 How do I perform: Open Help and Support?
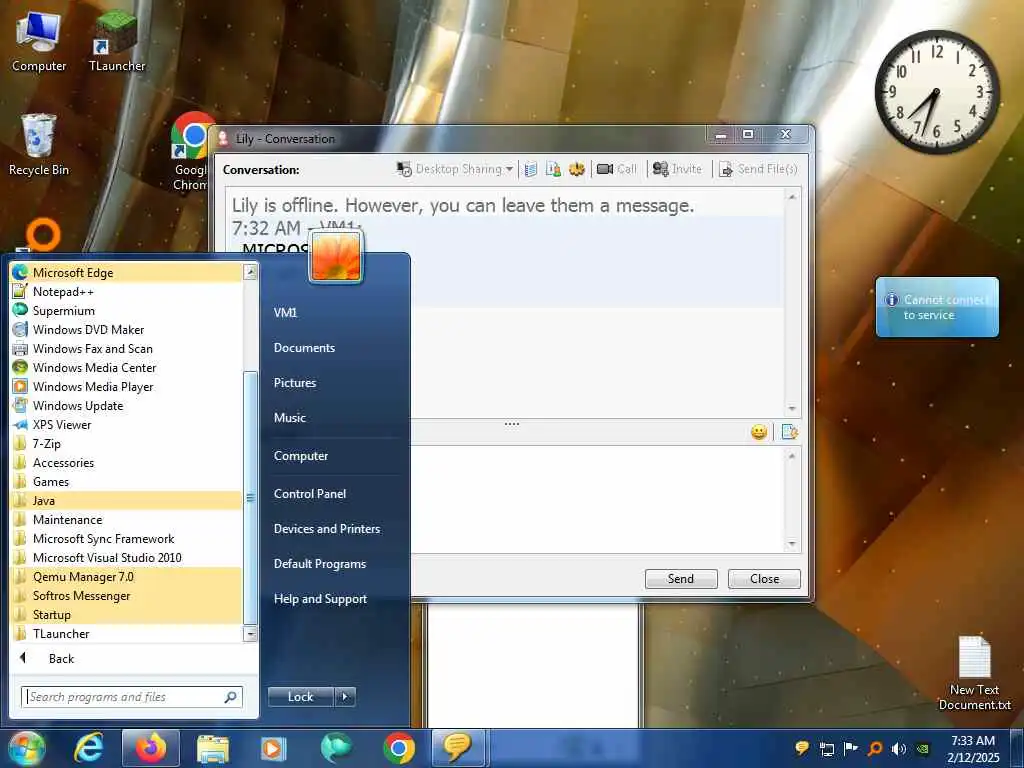point(320,599)
